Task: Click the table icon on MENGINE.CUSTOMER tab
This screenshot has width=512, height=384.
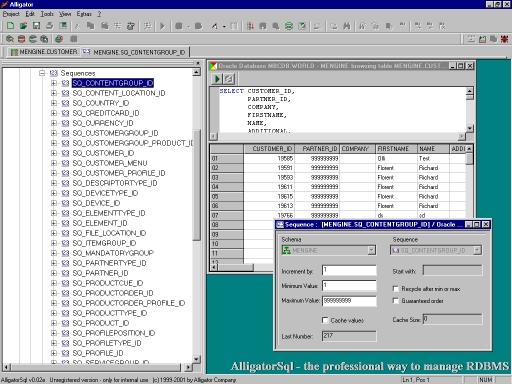Action: [14, 52]
